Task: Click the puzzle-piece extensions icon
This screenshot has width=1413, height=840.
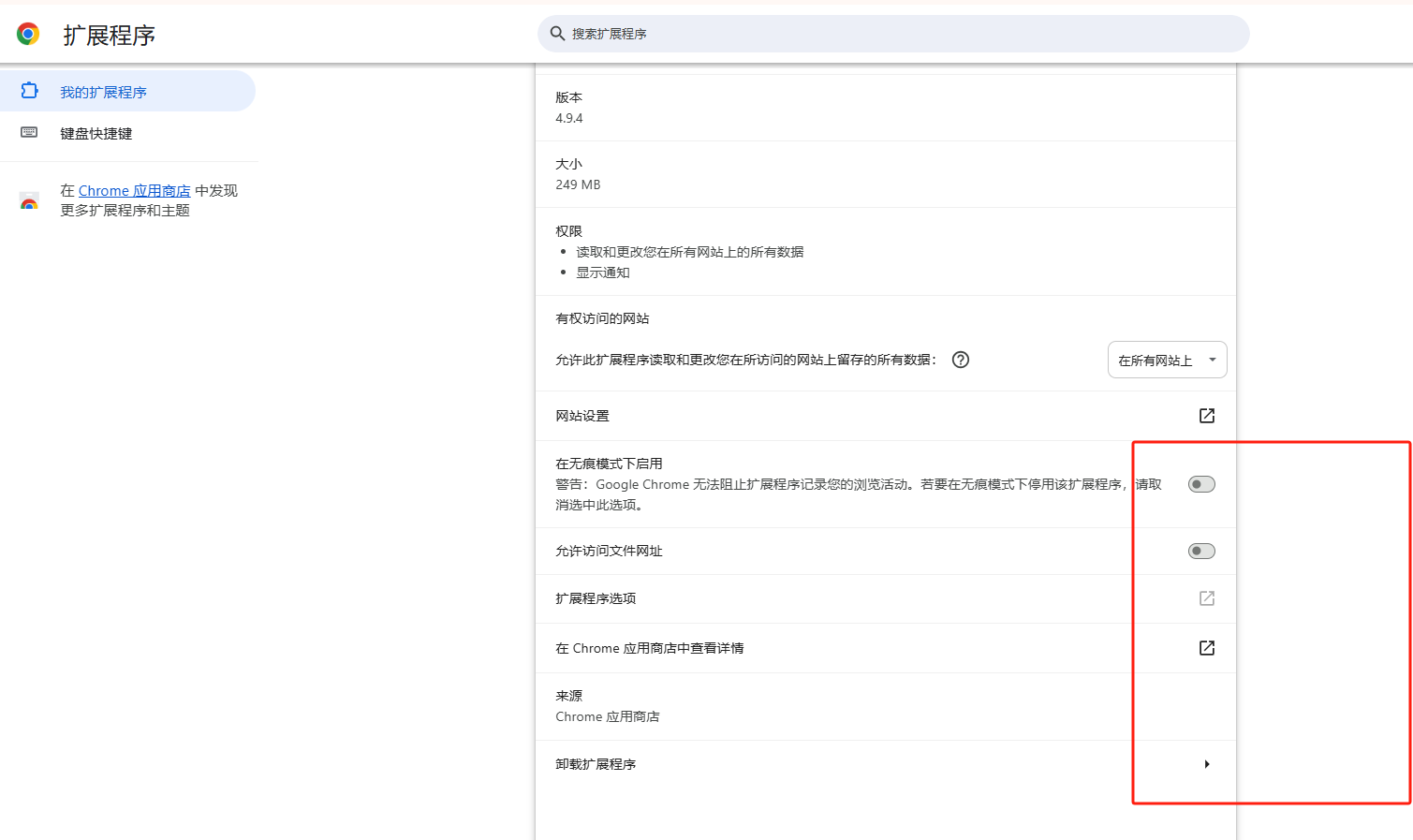Action: 29,91
